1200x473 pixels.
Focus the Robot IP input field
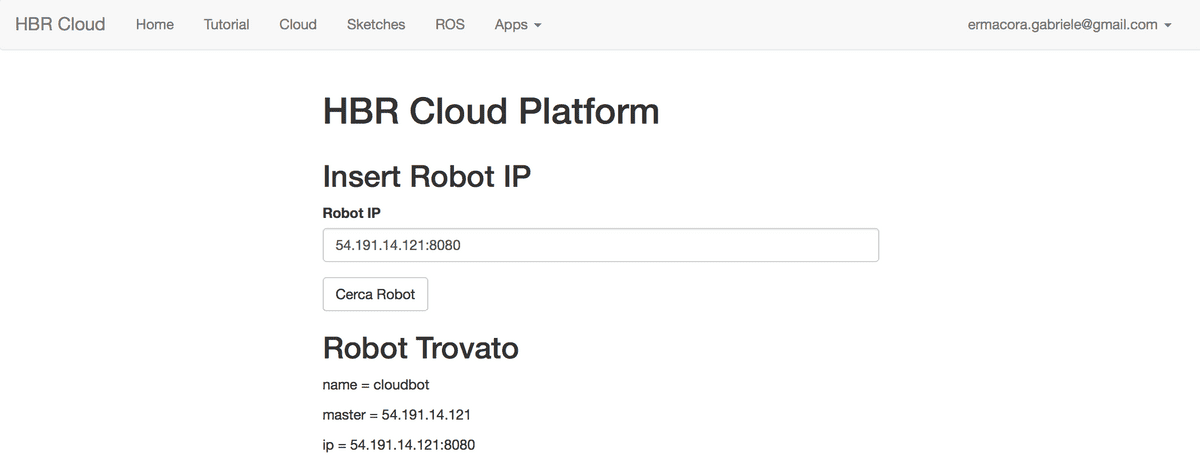point(600,245)
